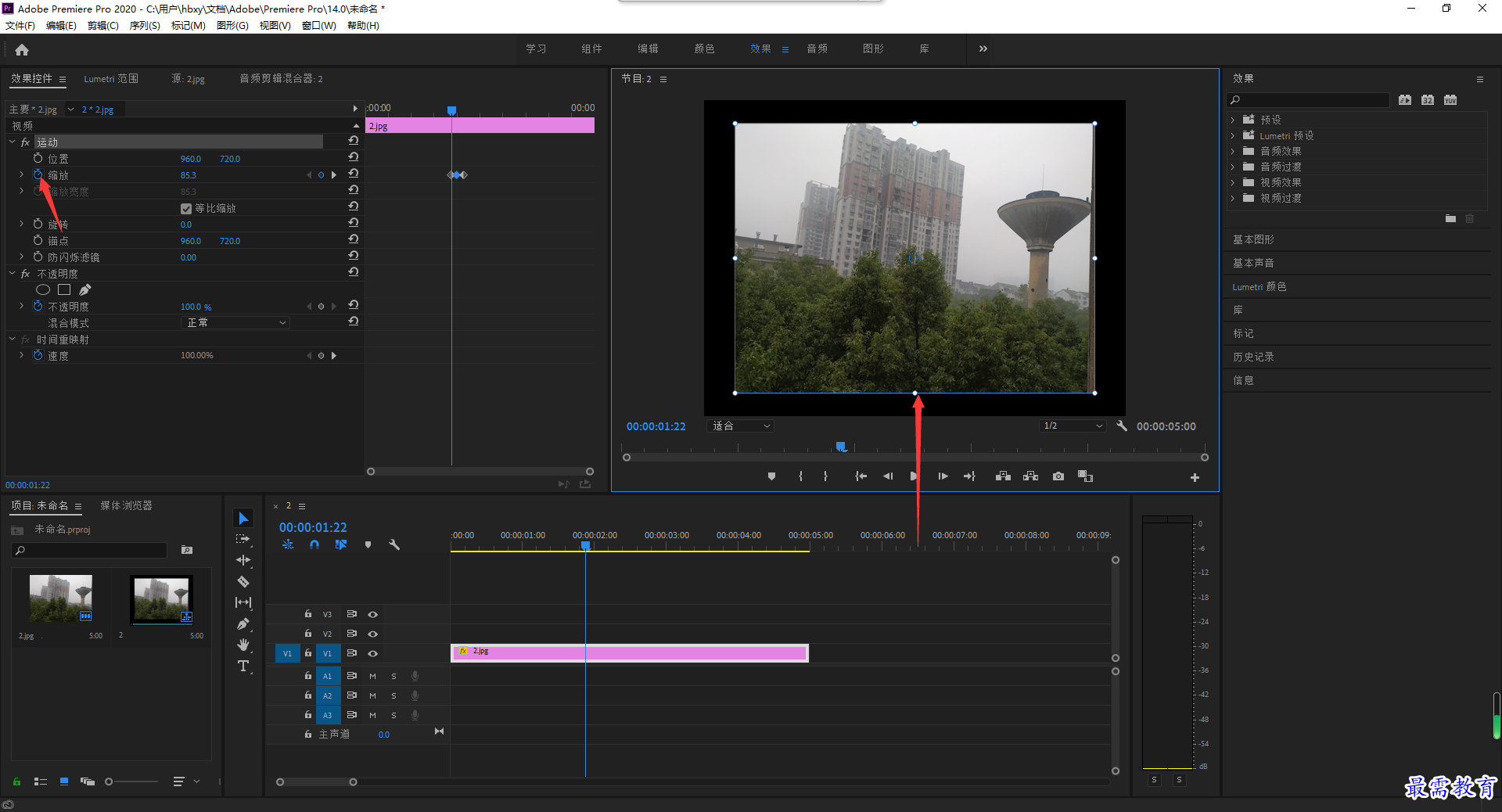This screenshot has height=812, width=1502.
Task: Click Export Frame camera icon
Action: (1058, 476)
